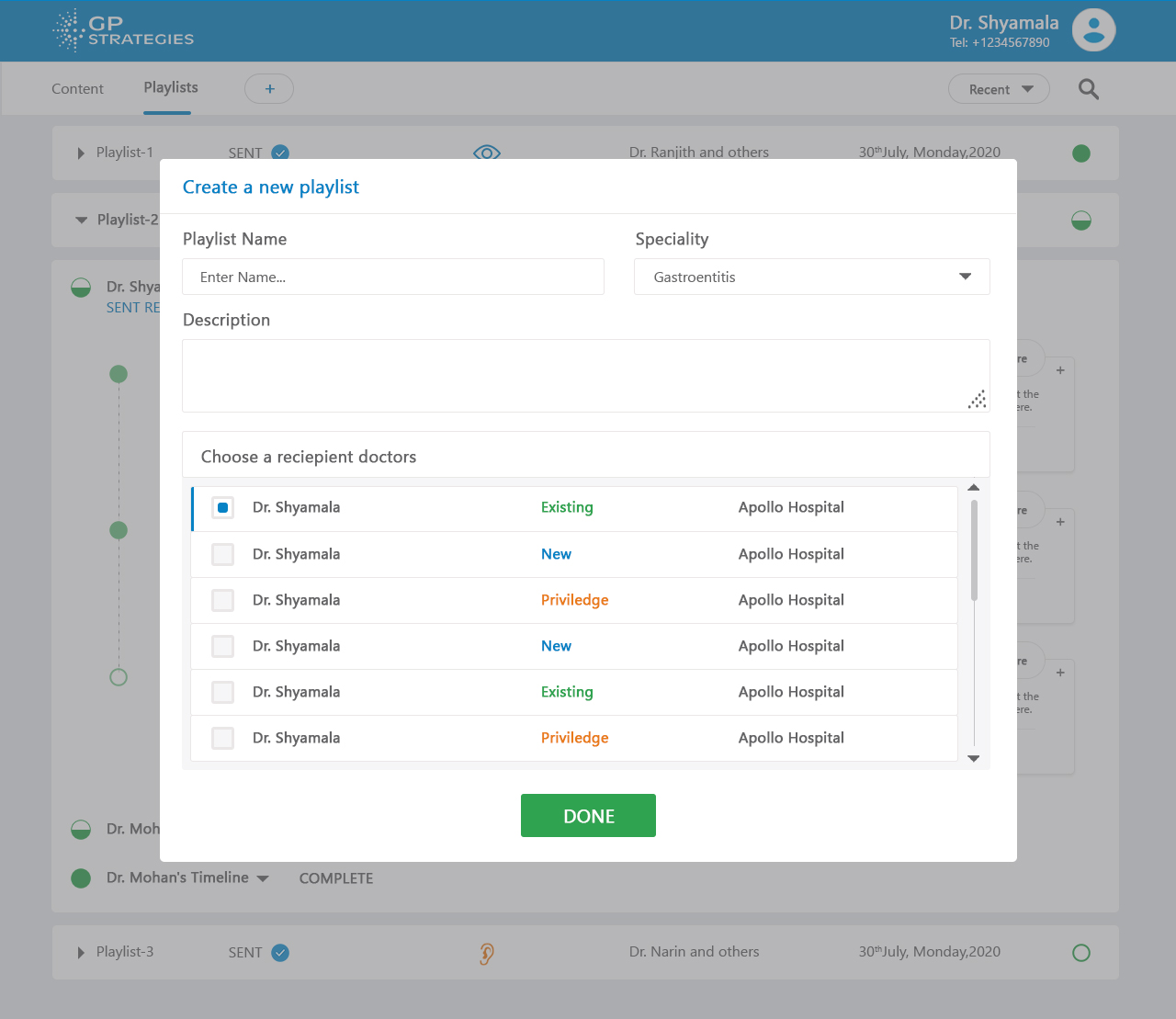Expand the Playlist-3 row arrow
This screenshot has height=1019, width=1176.
coord(81,953)
